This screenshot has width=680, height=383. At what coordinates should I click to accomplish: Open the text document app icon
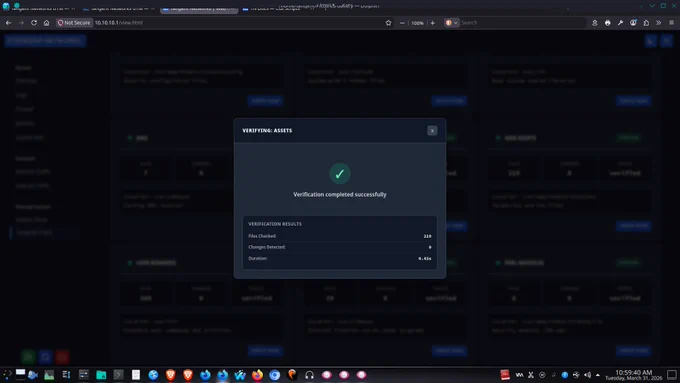136,375
